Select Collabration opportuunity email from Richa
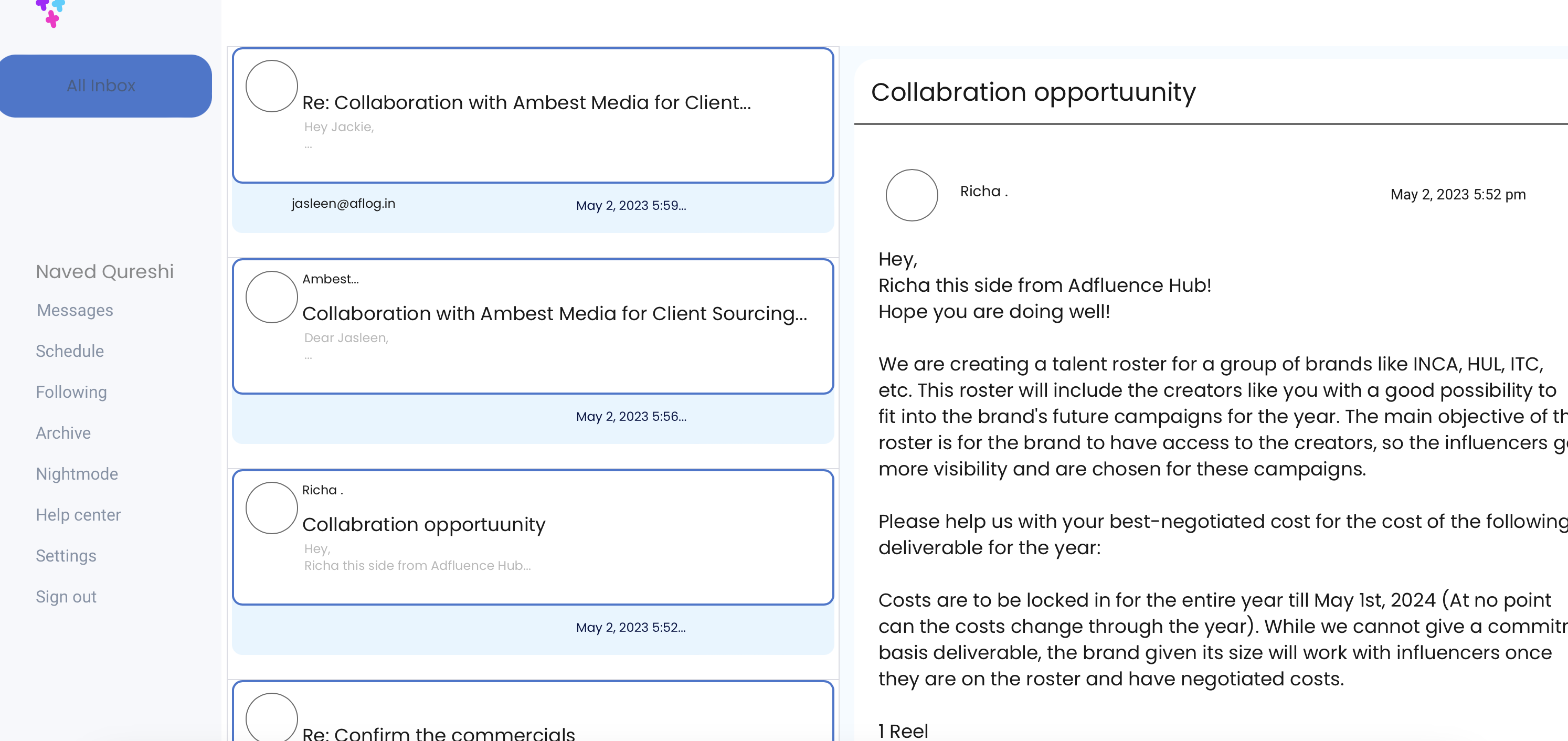 point(423,525)
